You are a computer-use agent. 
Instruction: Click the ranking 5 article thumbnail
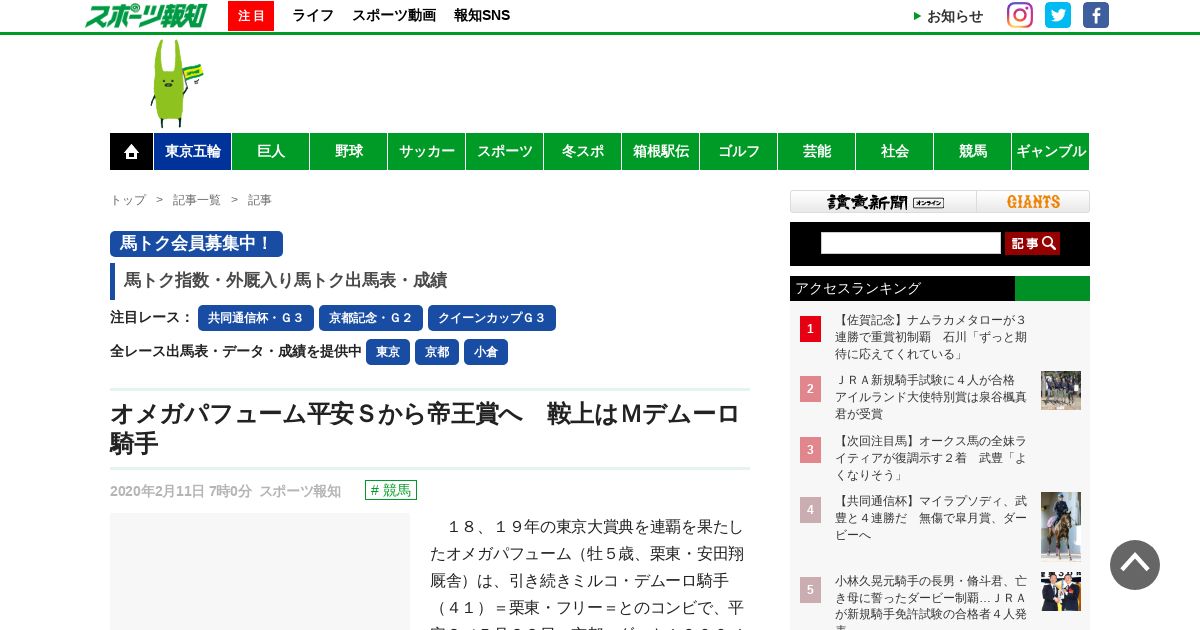tap(1061, 591)
